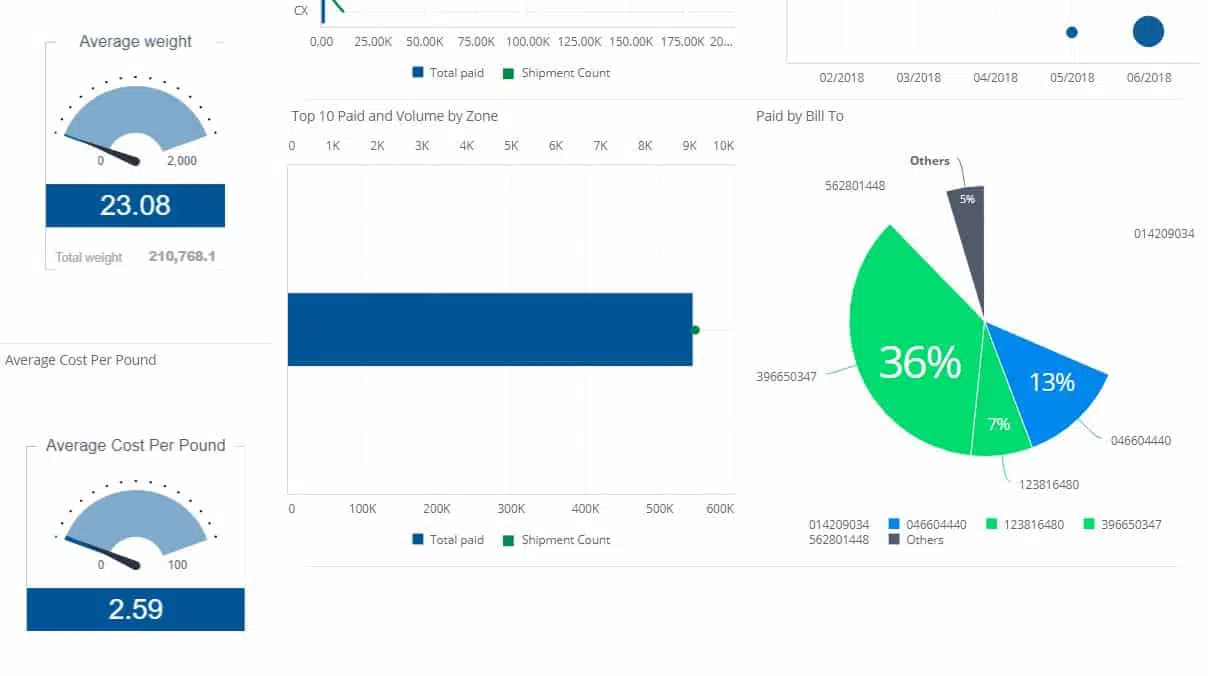Click the 10K top axis label
The image size is (1208, 676).
(723, 146)
